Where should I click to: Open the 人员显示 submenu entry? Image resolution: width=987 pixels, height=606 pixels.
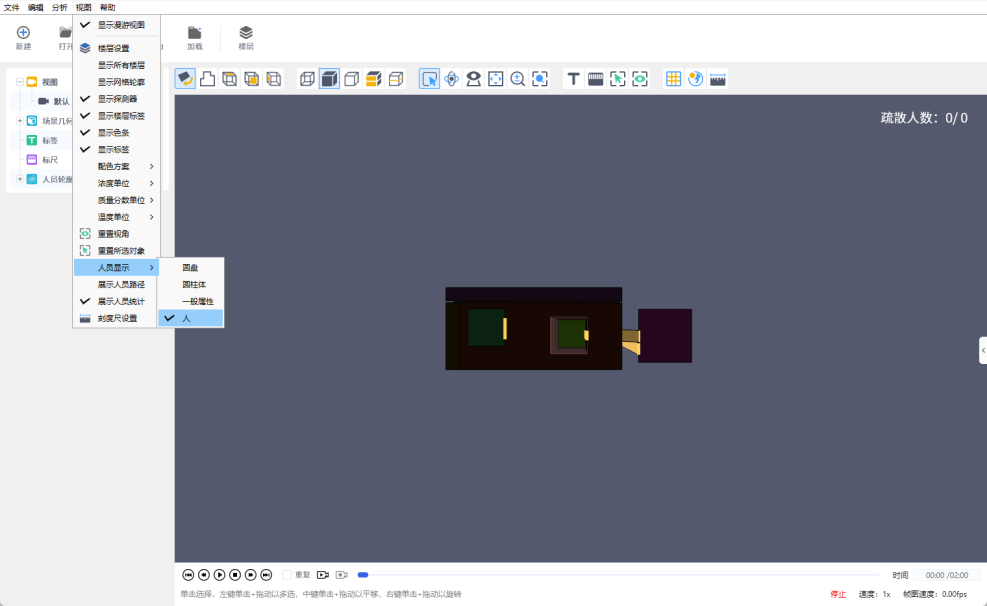pyautogui.click(x=116, y=267)
